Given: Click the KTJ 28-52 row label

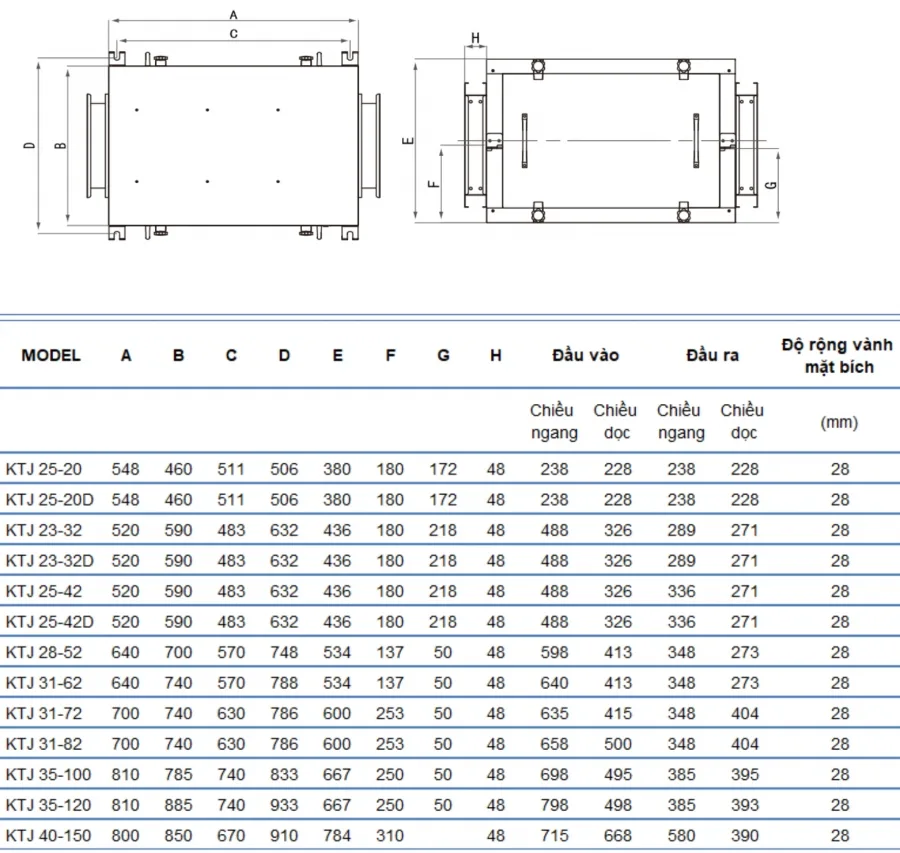Looking at the screenshot, I should point(44,652).
